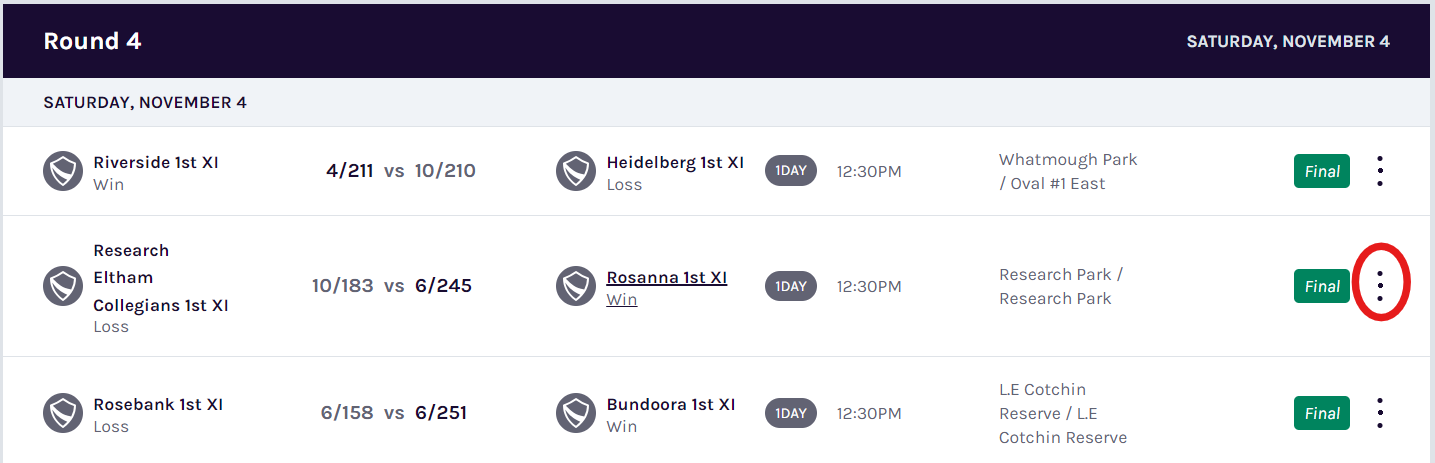Click the 4/211 vs 10/210 score
Image resolution: width=1435 pixels, height=463 pixels.
tap(401, 171)
